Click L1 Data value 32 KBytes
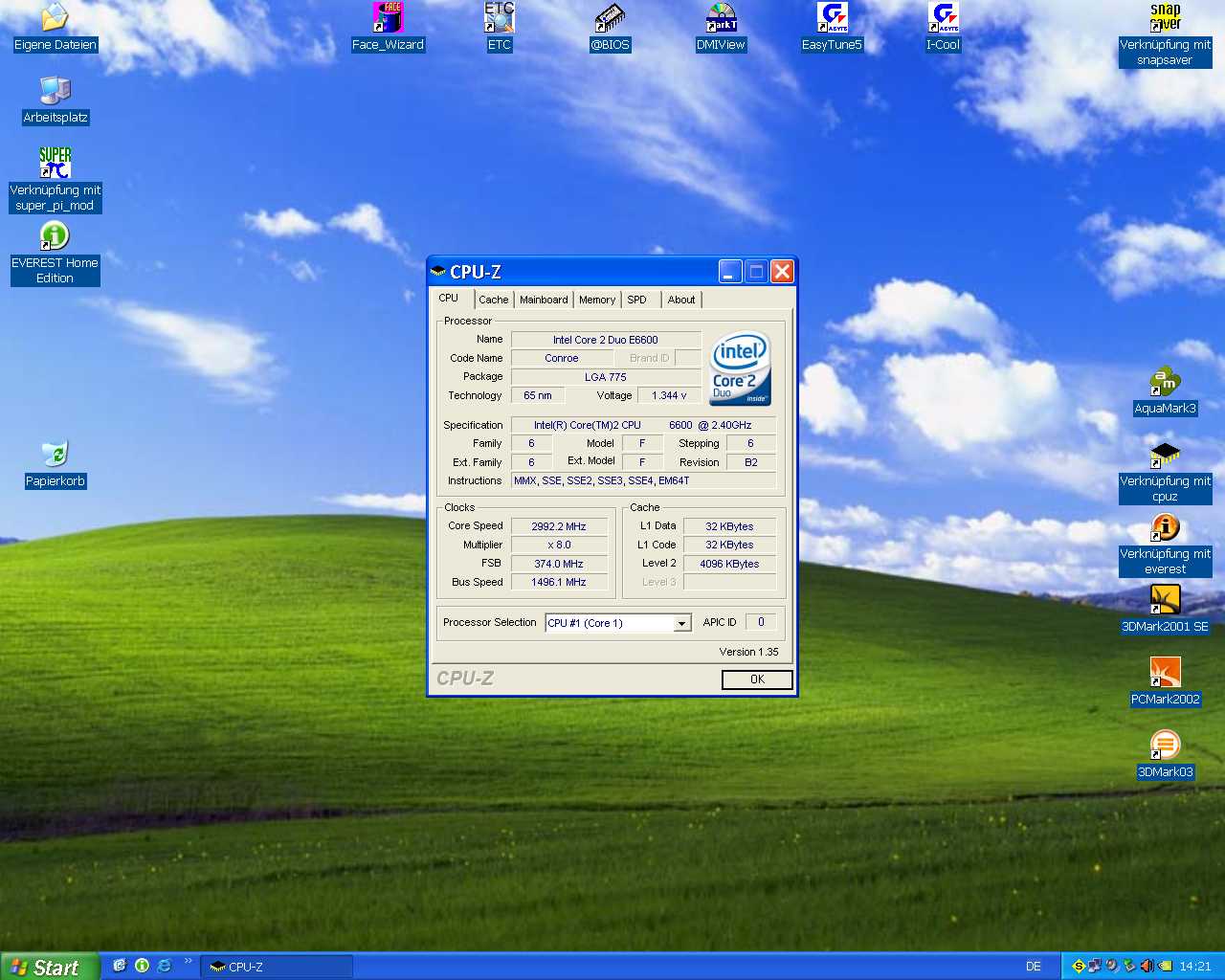 pos(729,526)
